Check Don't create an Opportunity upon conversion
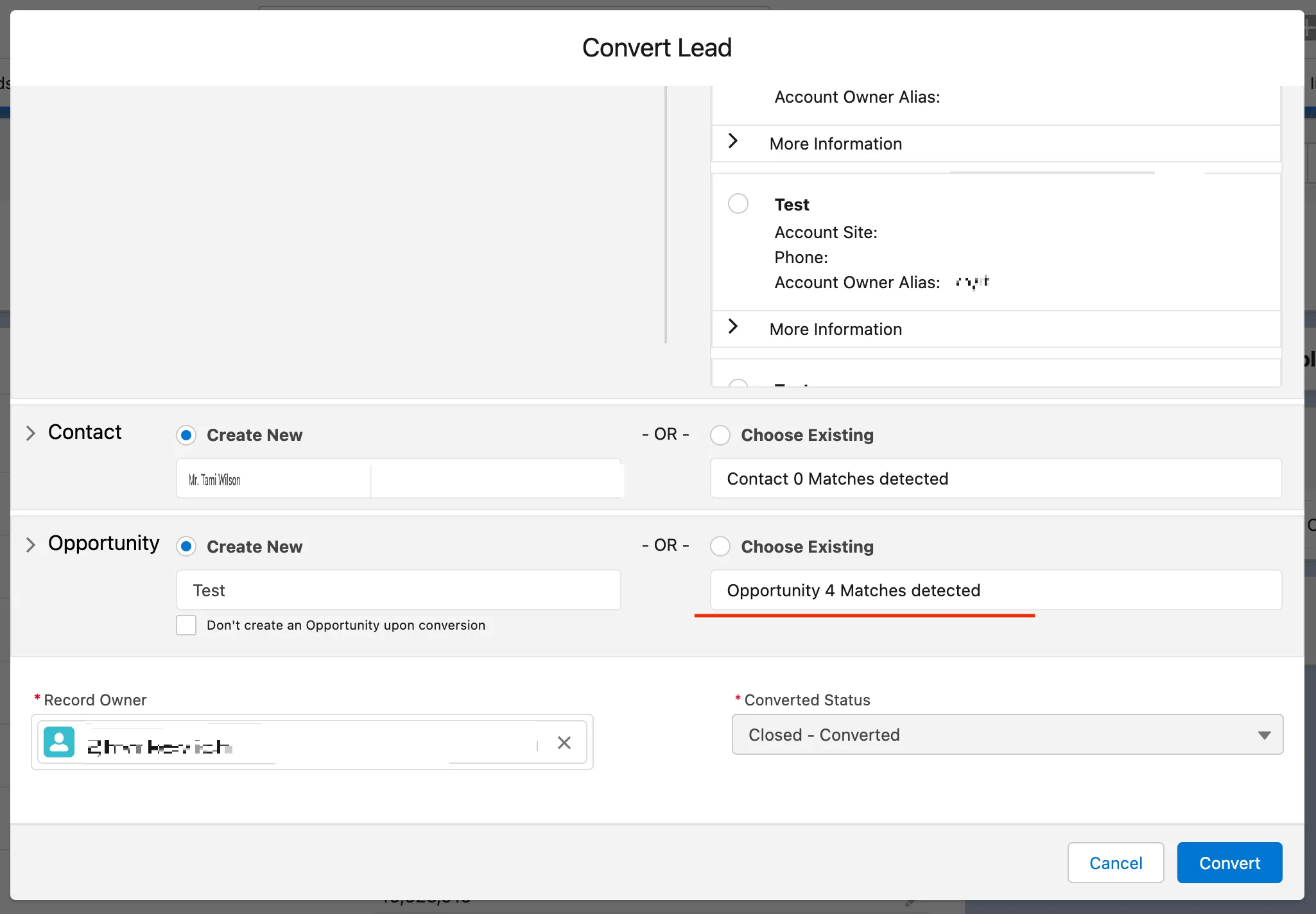Viewport: 1316px width, 914px height. tap(186, 625)
